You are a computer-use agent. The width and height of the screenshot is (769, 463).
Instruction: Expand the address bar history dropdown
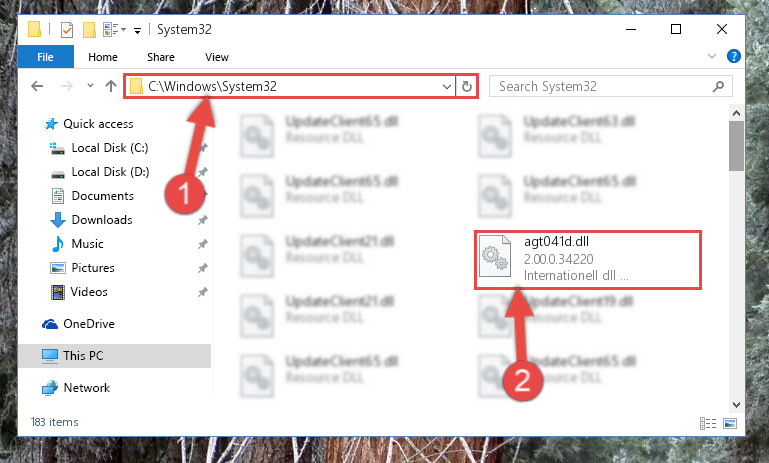pos(446,87)
